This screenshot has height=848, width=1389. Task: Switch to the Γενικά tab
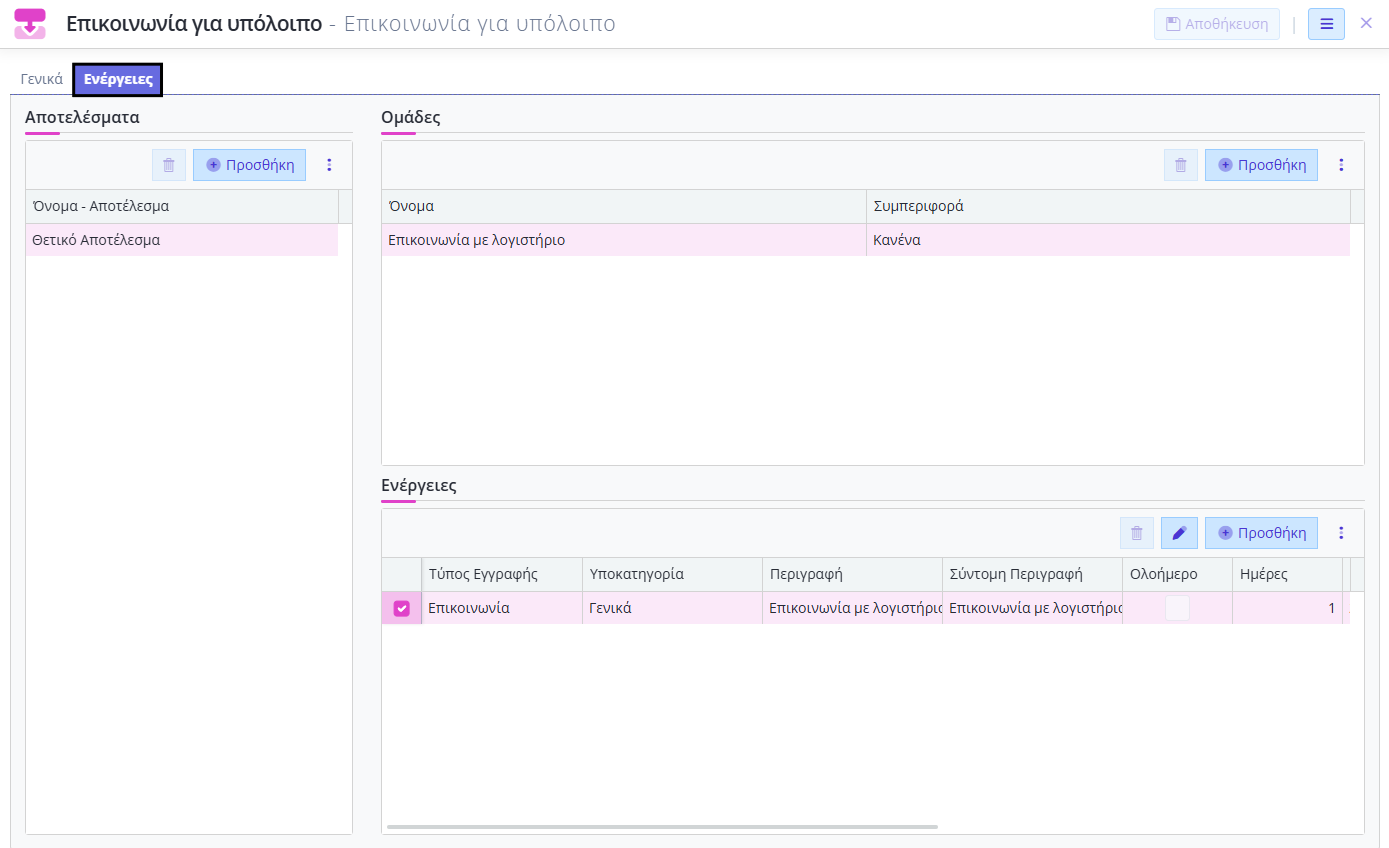pyautogui.click(x=42, y=79)
